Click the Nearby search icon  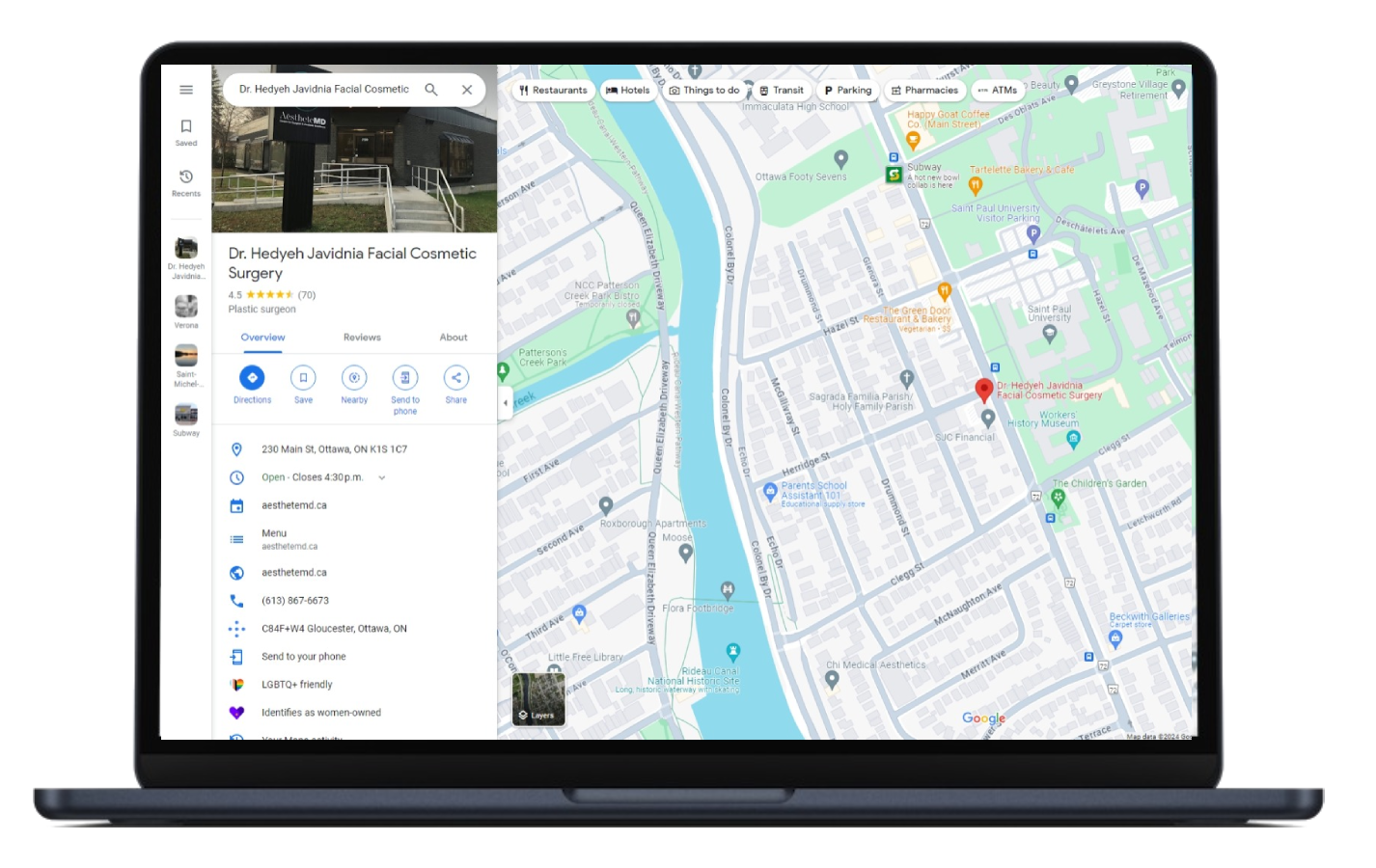(354, 378)
